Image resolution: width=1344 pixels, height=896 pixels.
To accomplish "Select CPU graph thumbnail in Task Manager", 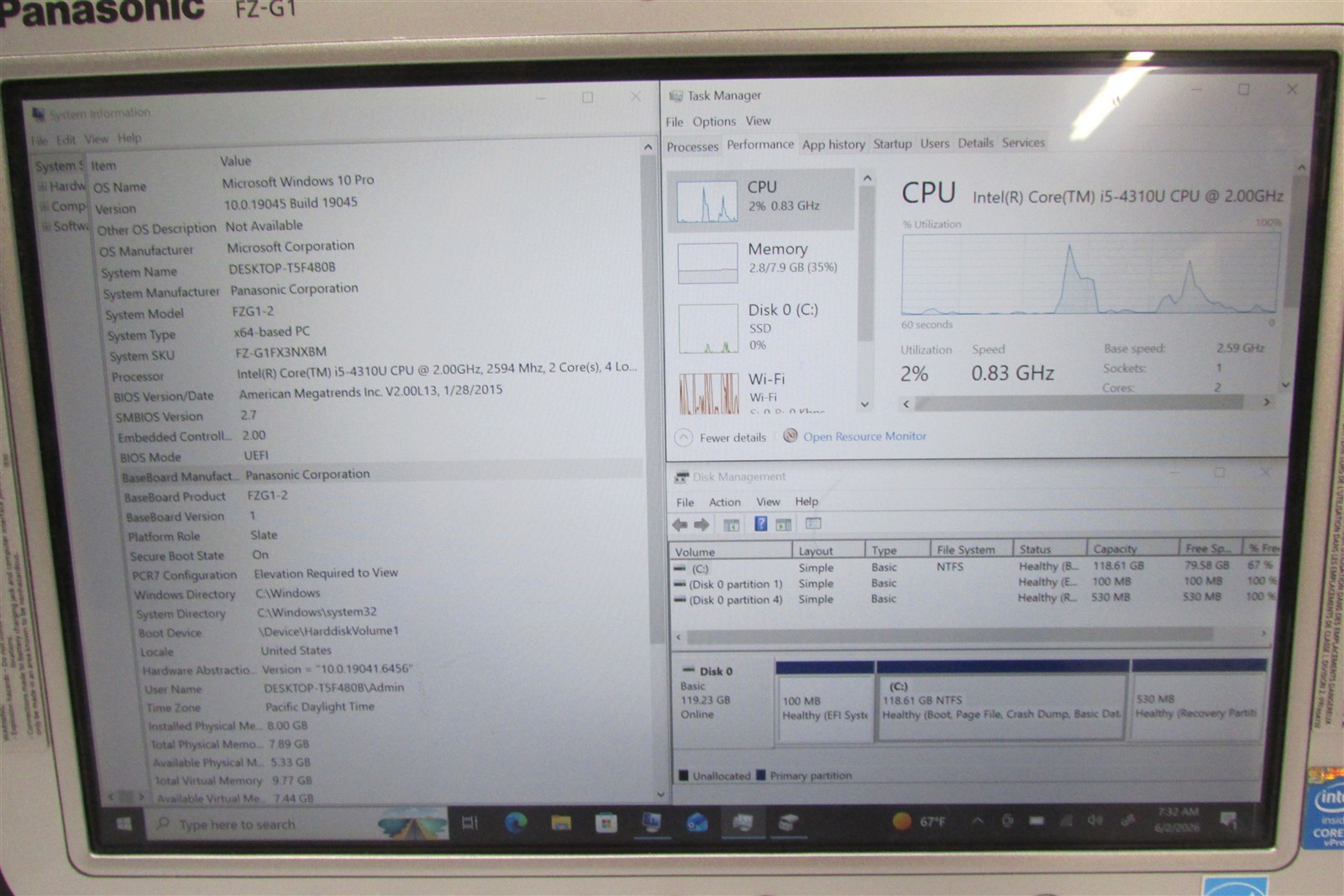I will (707, 202).
